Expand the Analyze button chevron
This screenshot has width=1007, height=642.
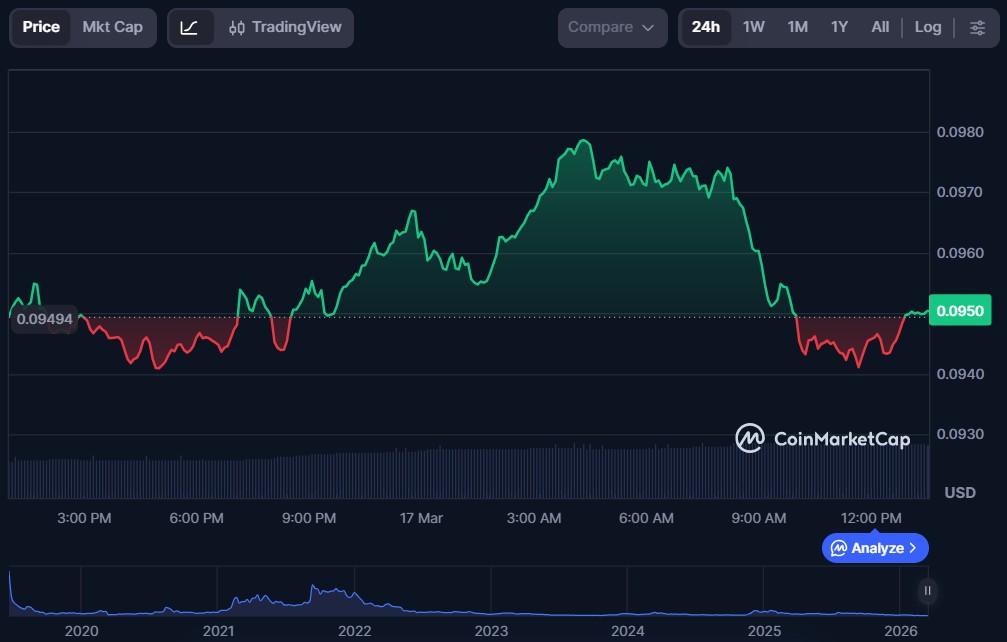[x=913, y=548]
